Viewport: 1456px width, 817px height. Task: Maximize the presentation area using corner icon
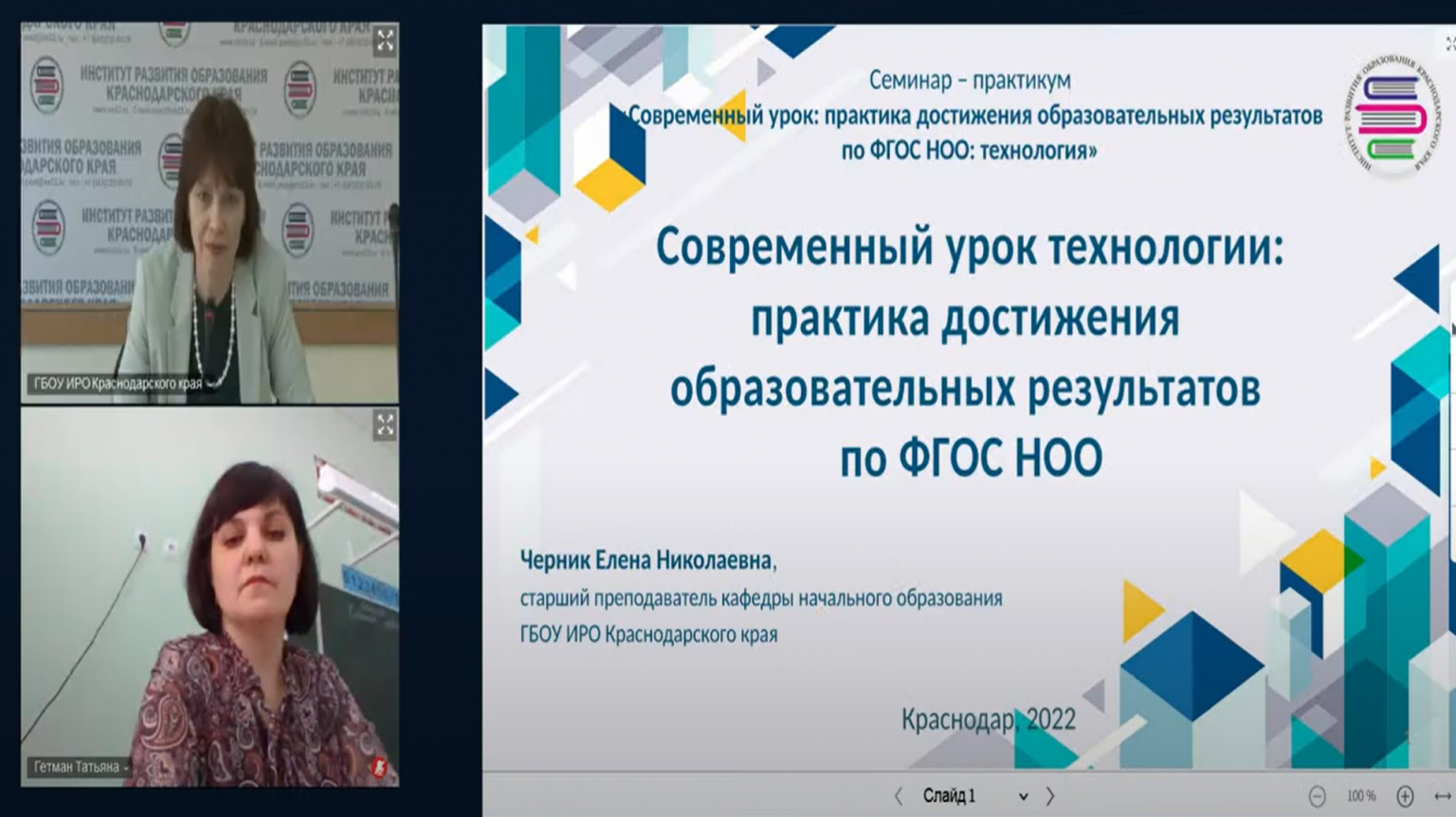coord(1449,44)
